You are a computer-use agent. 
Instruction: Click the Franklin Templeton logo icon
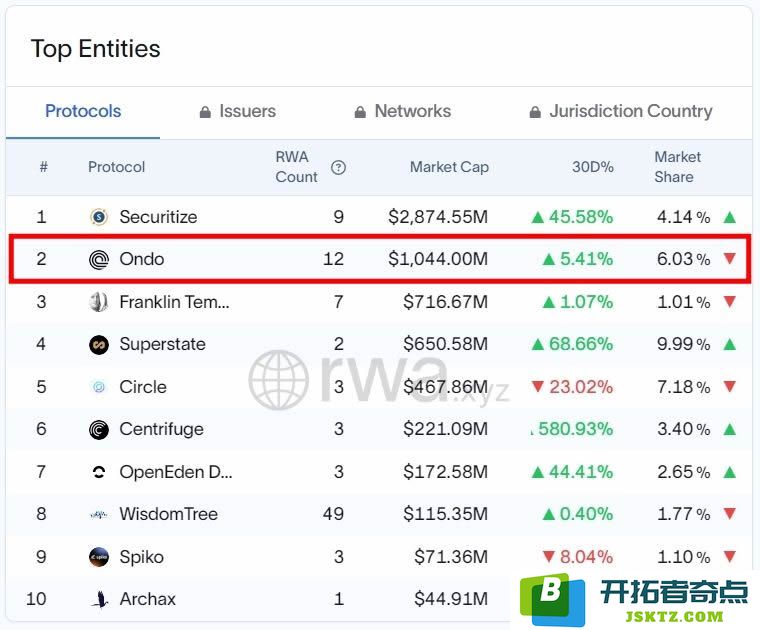pyautogui.click(x=99, y=302)
